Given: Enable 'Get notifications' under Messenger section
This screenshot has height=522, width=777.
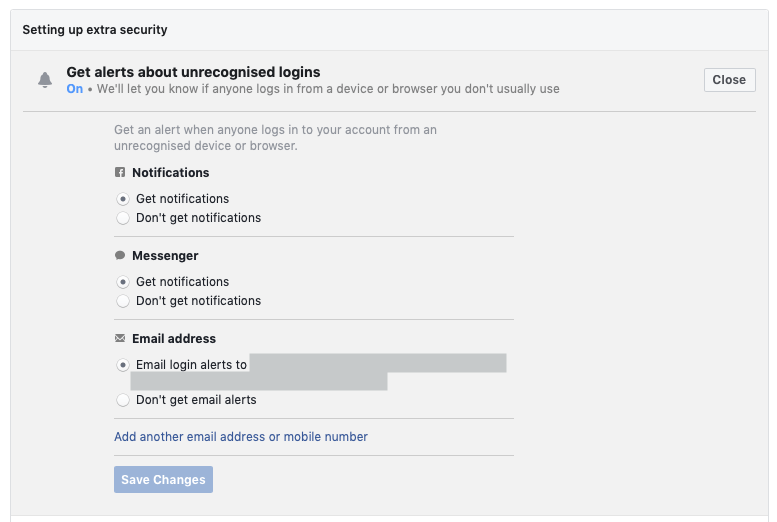Looking at the screenshot, I should [x=123, y=282].
